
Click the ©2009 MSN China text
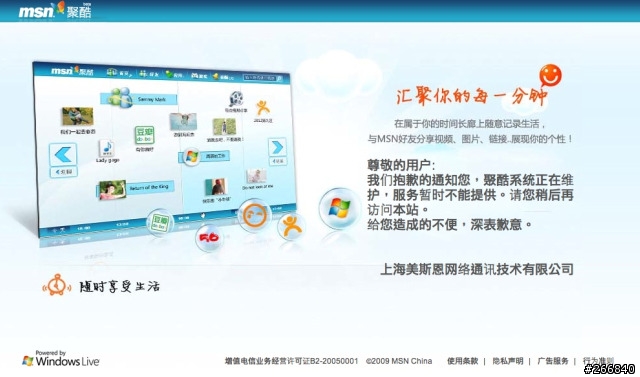399,361
